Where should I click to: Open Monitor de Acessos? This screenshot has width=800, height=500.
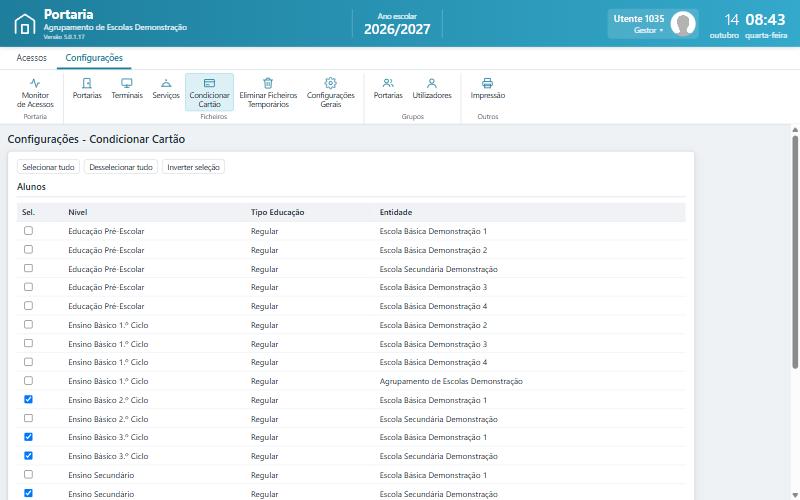[35, 92]
